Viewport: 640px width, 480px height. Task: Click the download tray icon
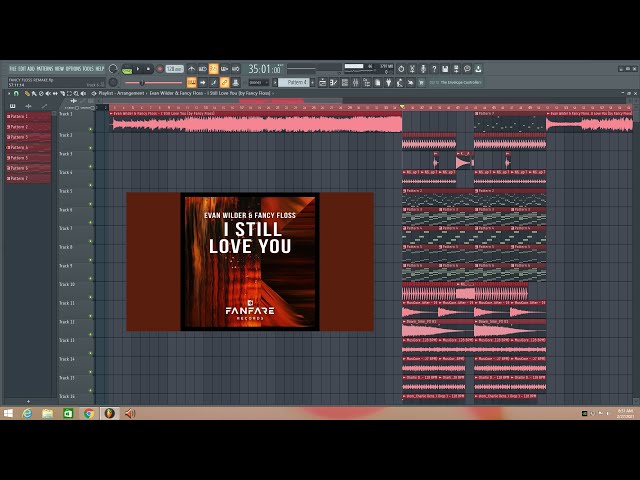[x=478, y=69]
